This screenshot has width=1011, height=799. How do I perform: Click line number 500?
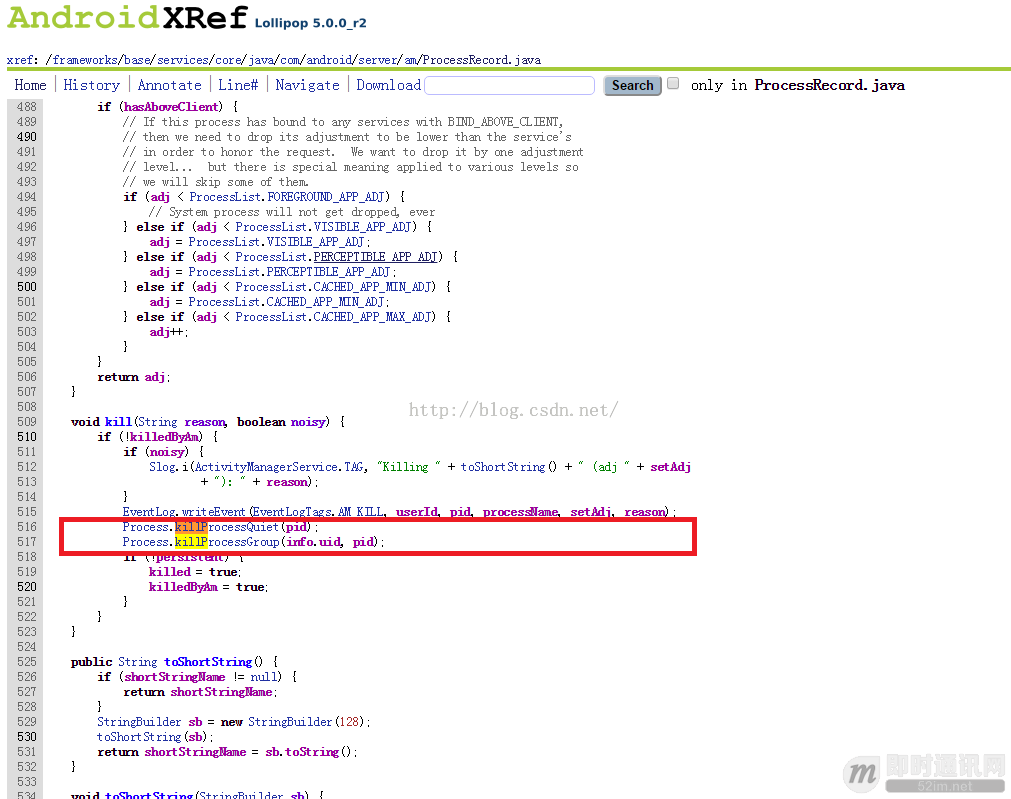tap(26, 286)
